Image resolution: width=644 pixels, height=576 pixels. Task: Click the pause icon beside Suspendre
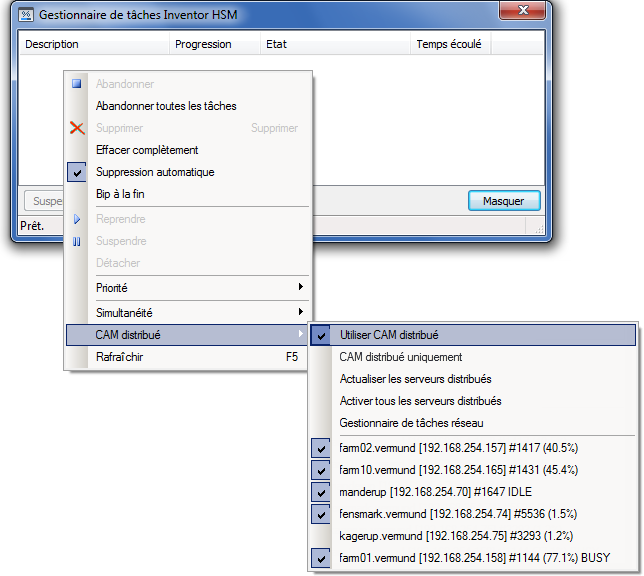(x=76, y=242)
